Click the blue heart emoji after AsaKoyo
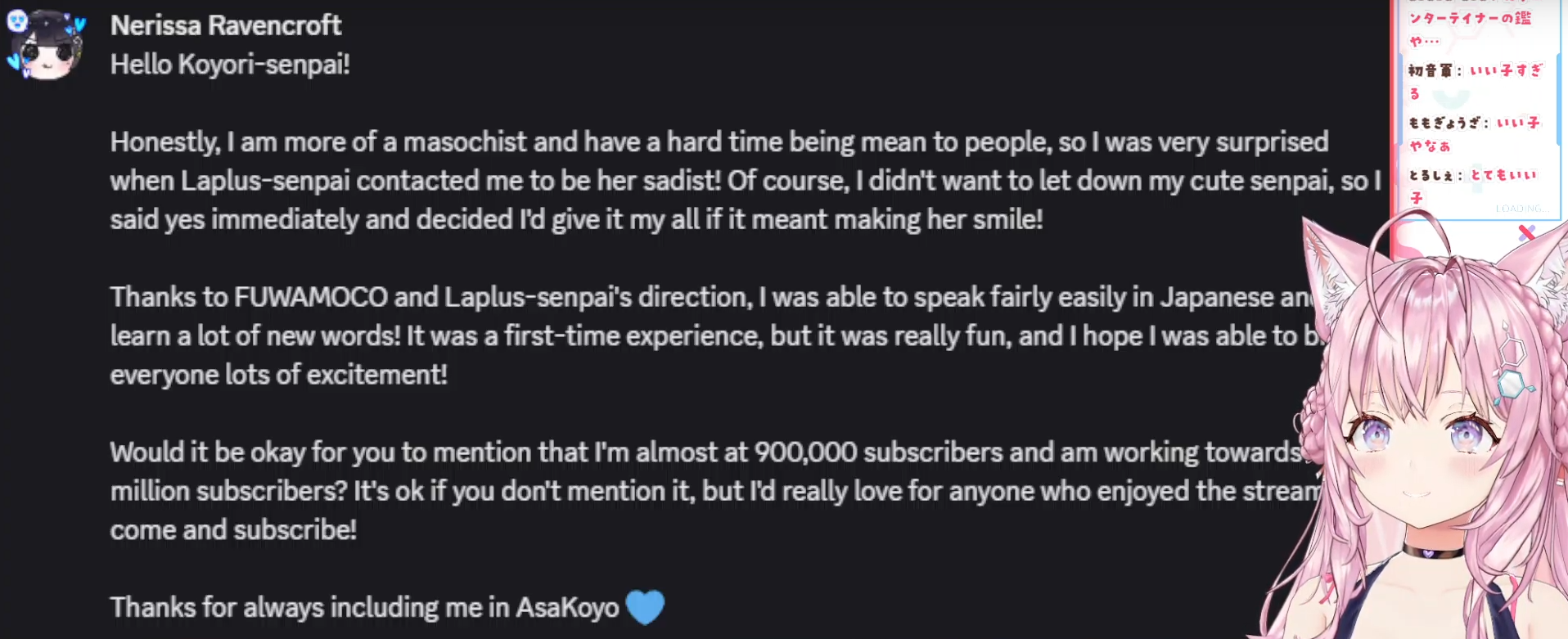The image size is (1568, 639). coord(645,607)
